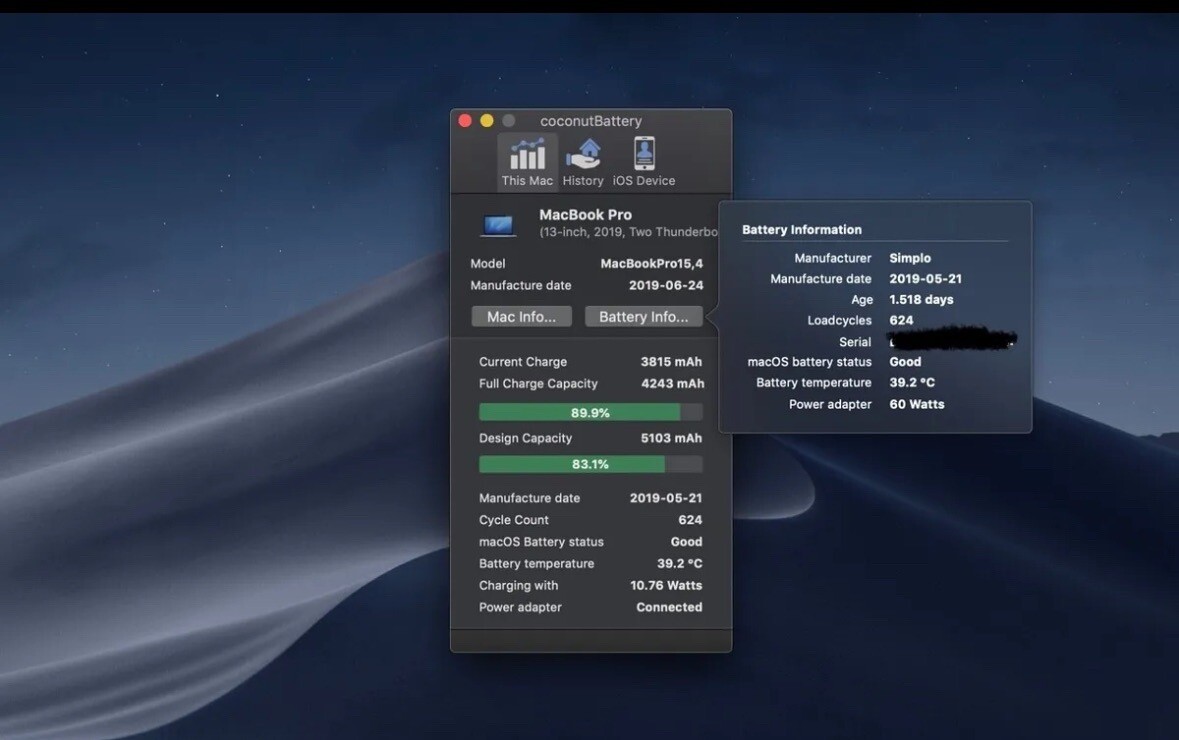Click the Charging with 10.76 Watts value

666,585
